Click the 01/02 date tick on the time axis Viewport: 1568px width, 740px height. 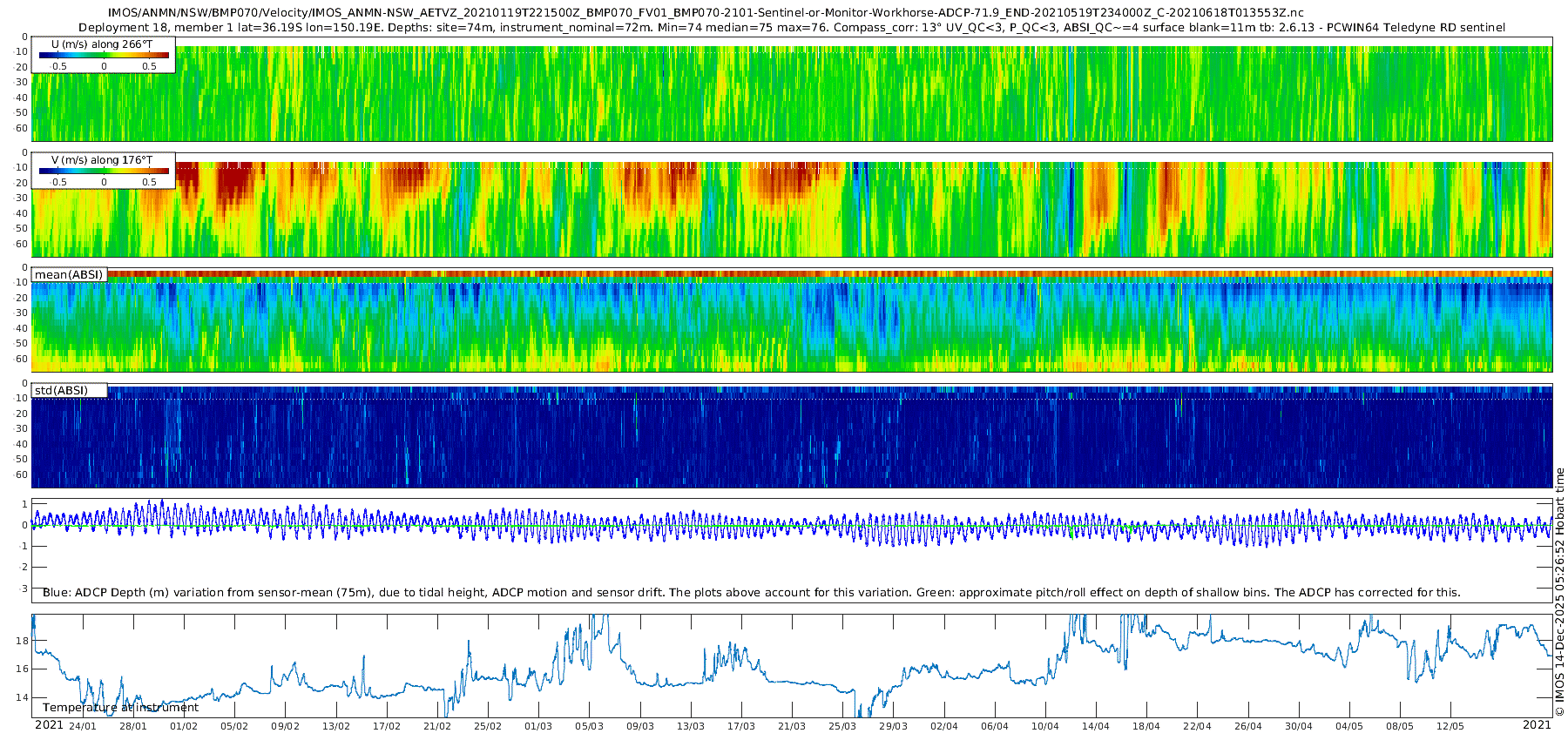(x=184, y=726)
